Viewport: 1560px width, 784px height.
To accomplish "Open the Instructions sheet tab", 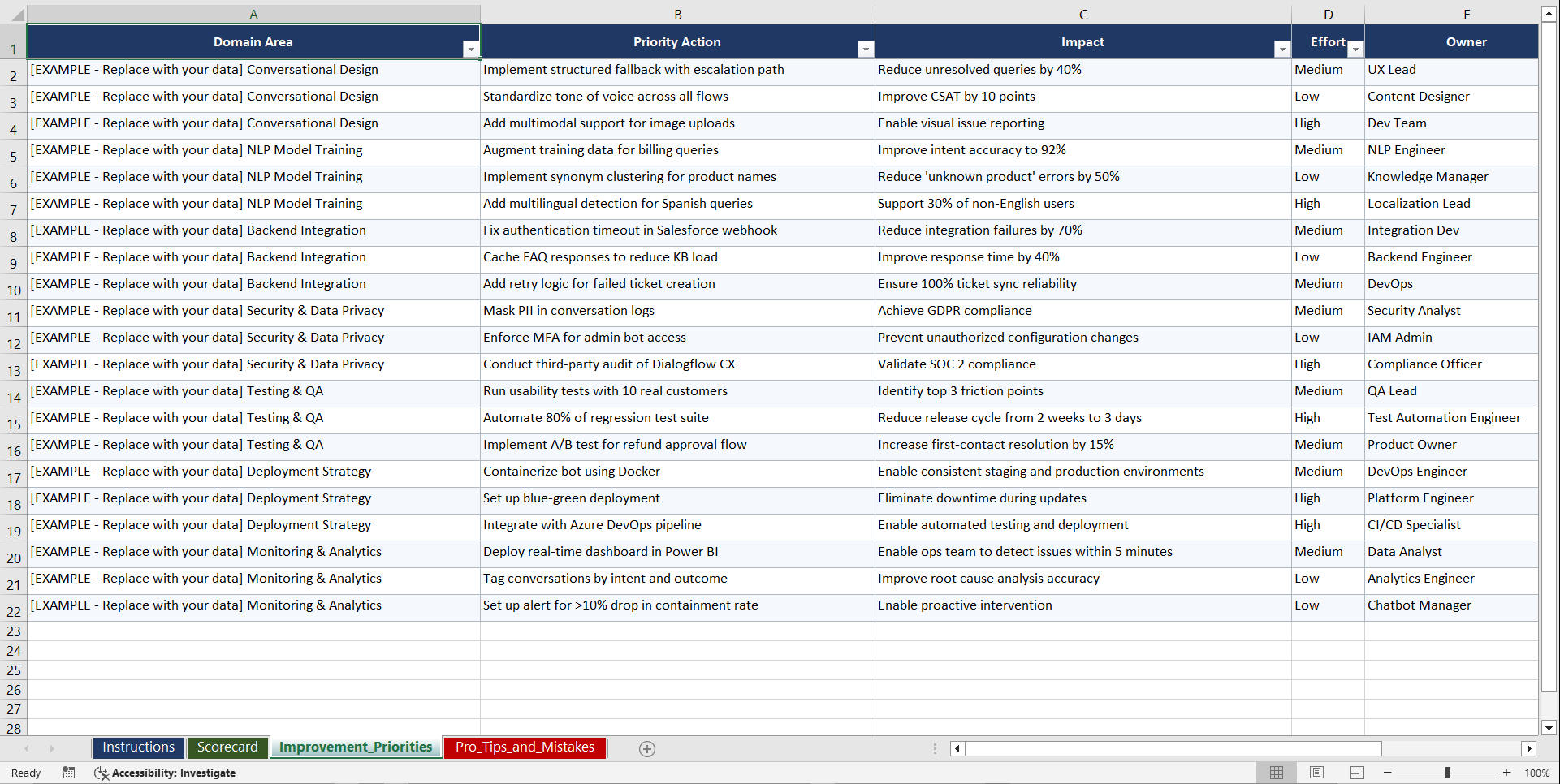I will 138,747.
